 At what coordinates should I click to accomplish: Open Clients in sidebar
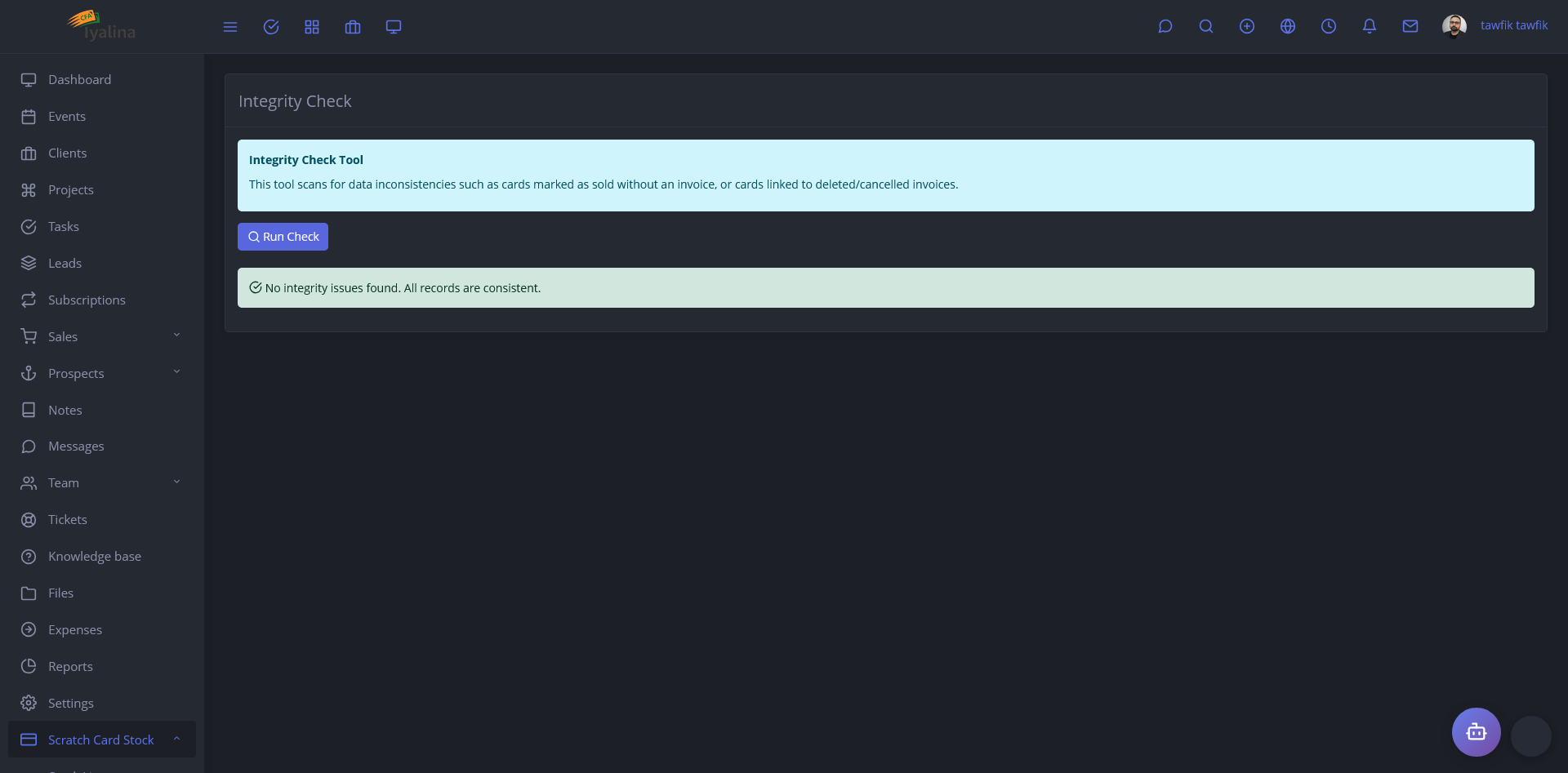(102, 153)
